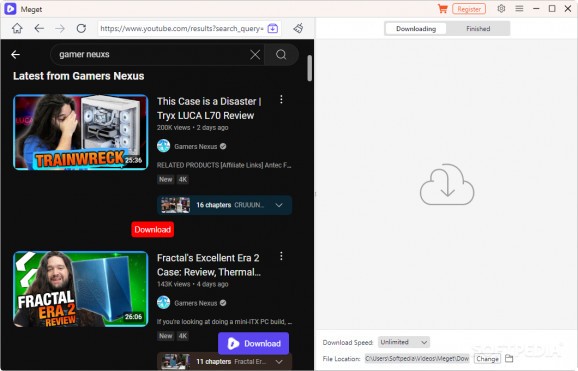Click Change file location button

(x=487, y=358)
